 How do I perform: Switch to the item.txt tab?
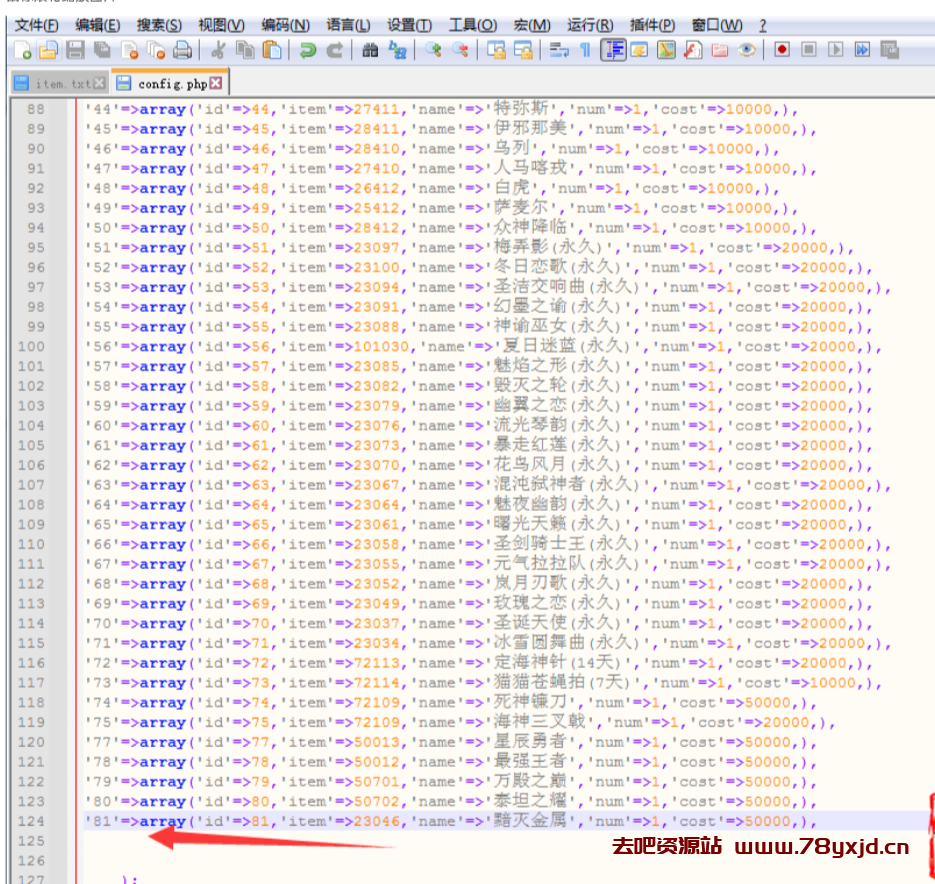pos(59,84)
